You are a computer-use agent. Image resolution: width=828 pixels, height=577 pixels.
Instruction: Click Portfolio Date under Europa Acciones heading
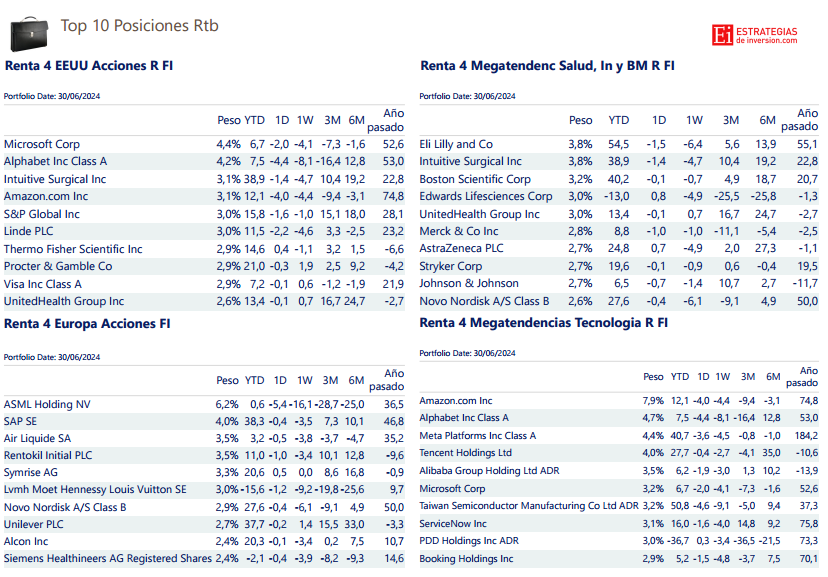click(52, 357)
